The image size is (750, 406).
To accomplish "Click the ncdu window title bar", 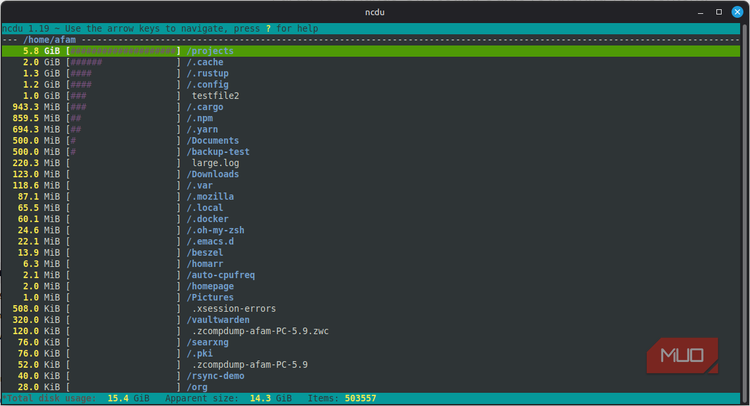I will (375, 12).
